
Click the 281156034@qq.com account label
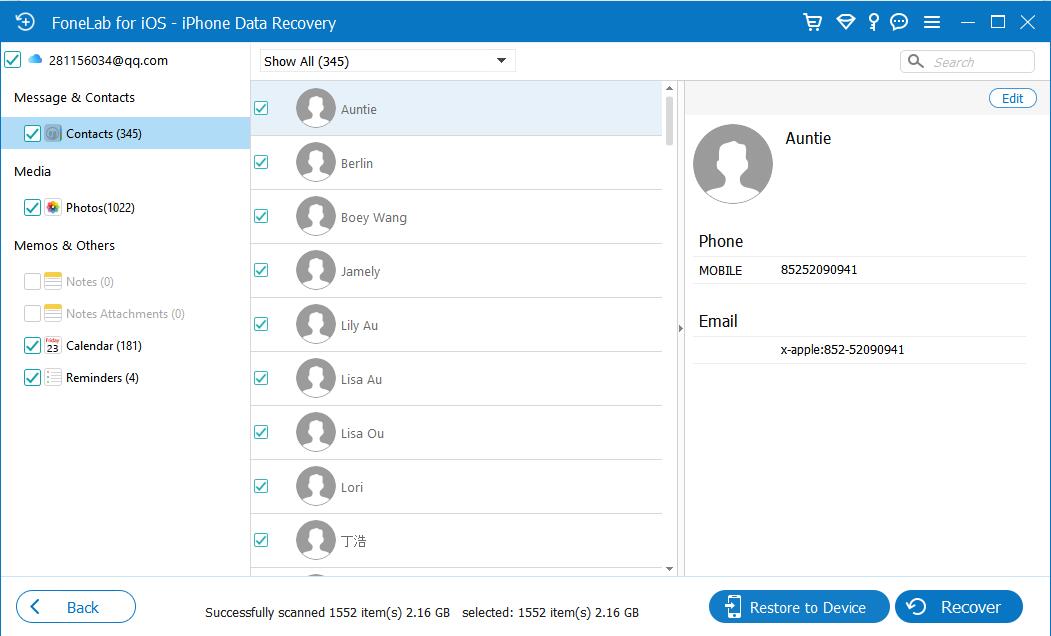(108, 60)
